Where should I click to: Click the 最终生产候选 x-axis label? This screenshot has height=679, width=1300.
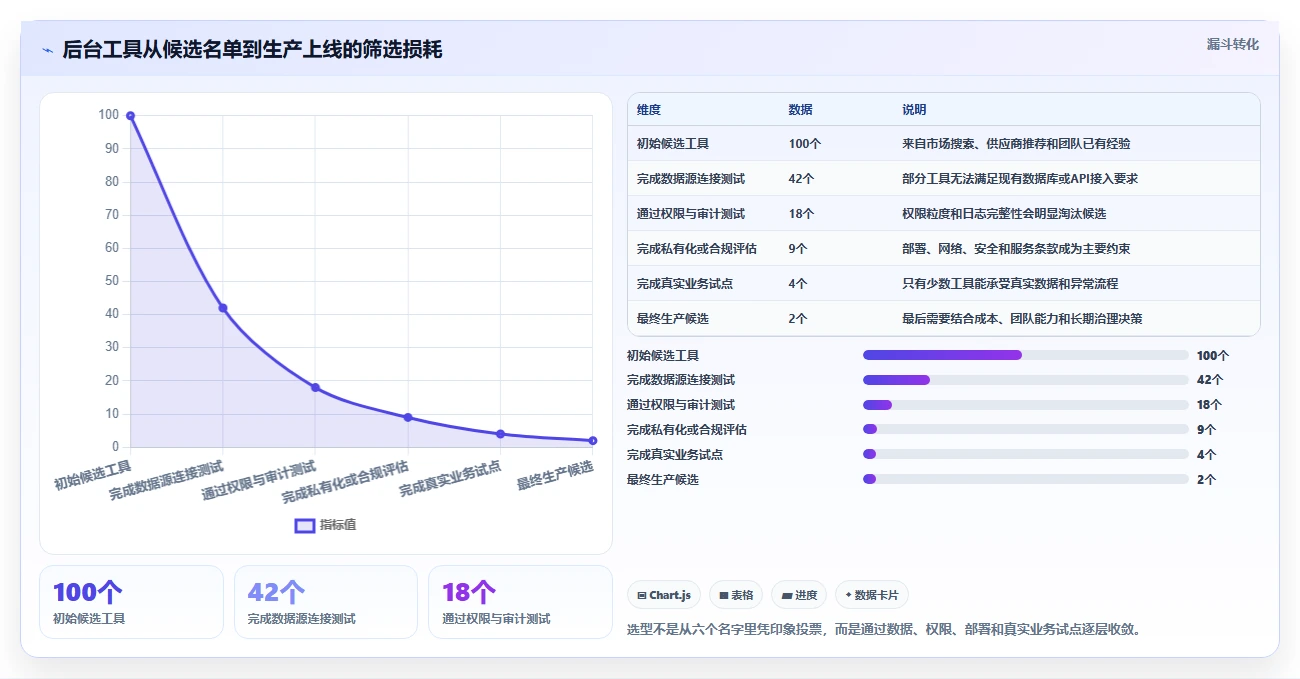555,475
